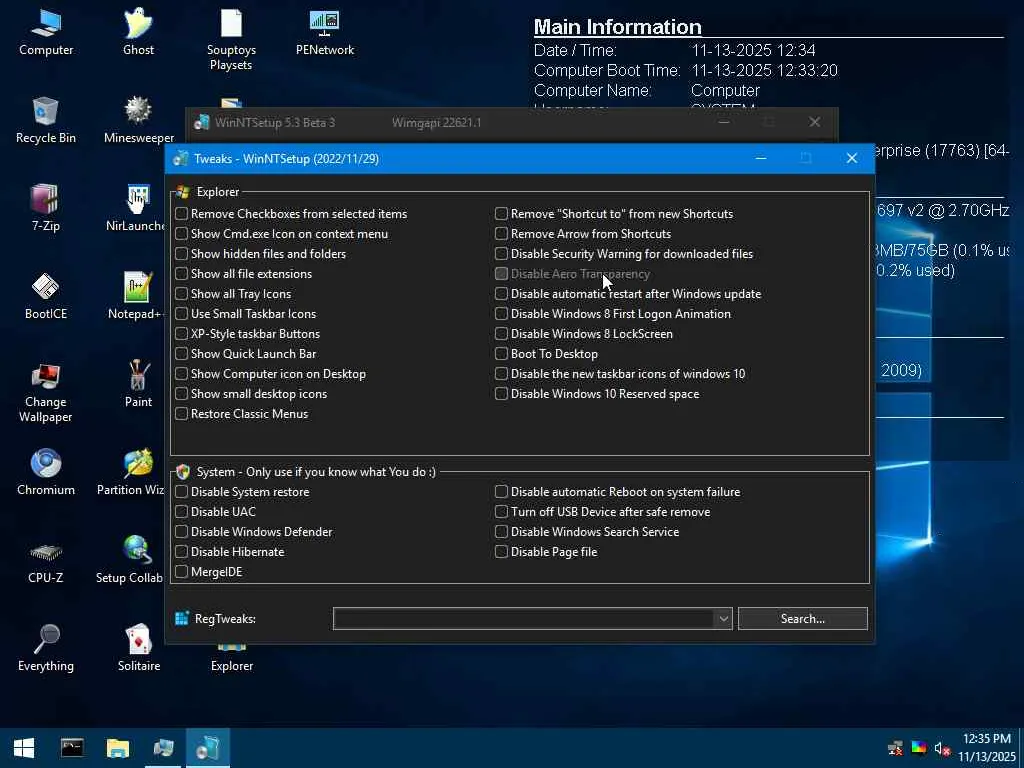Check Show all Tray Icons

tap(182, 294)
